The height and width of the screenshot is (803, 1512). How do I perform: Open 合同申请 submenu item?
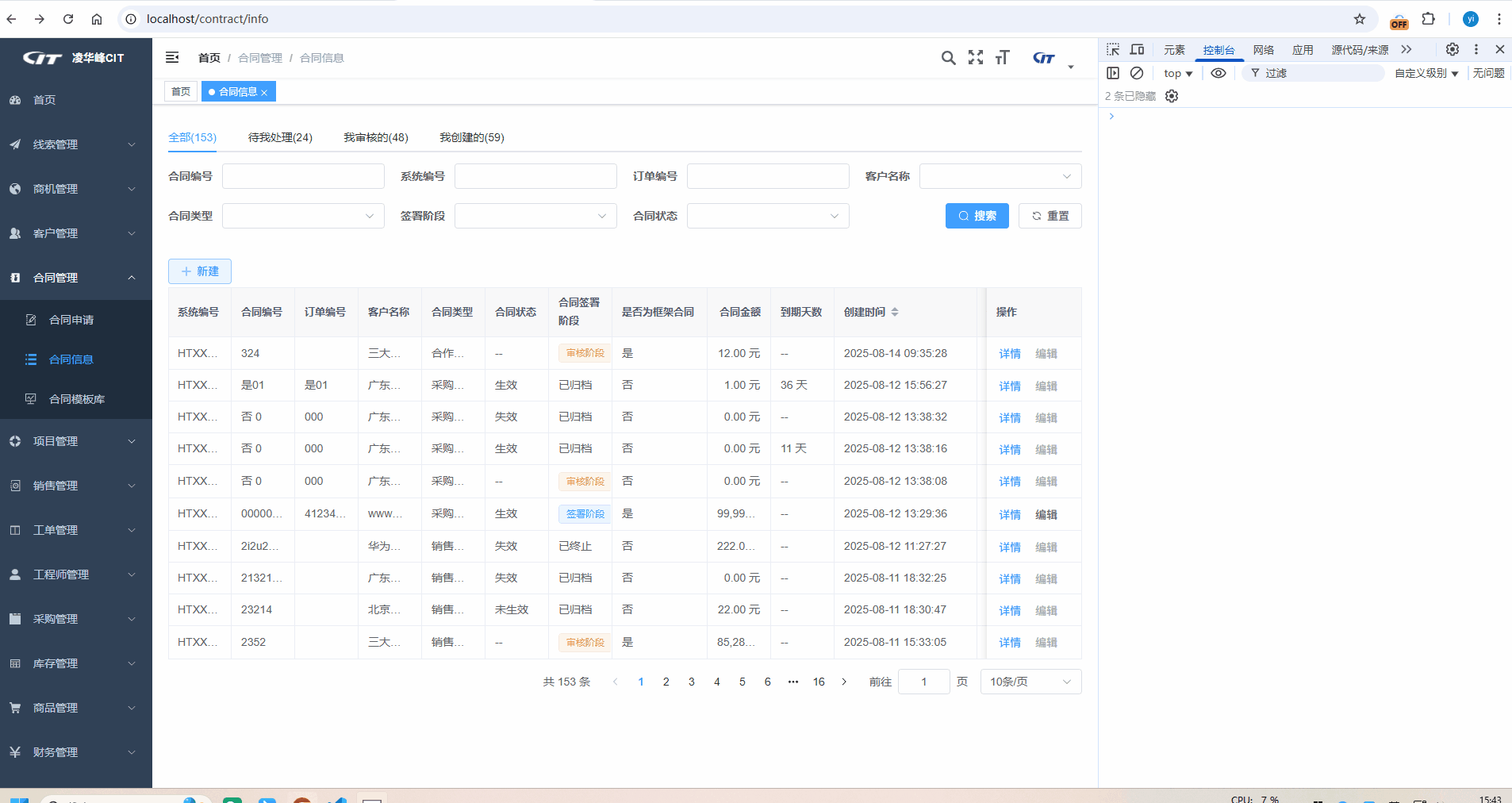76,320
